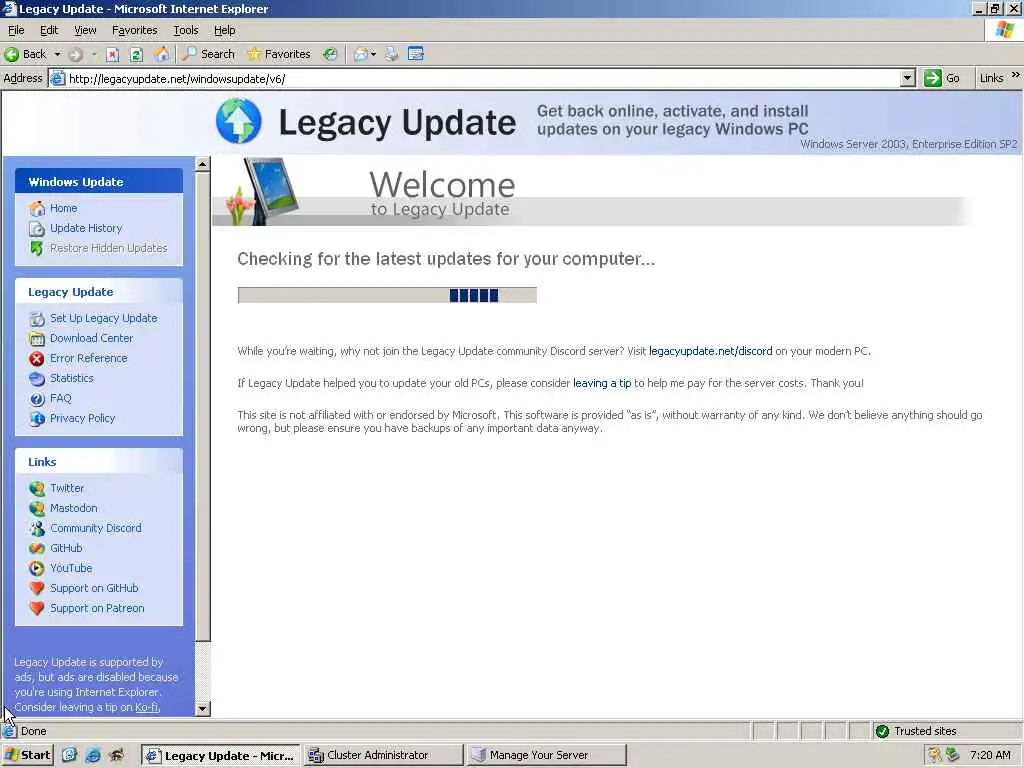Click the Edit page toolbar icon
Image resolution: width=1024 pixels, height=768 pixels.
[416, 54]
